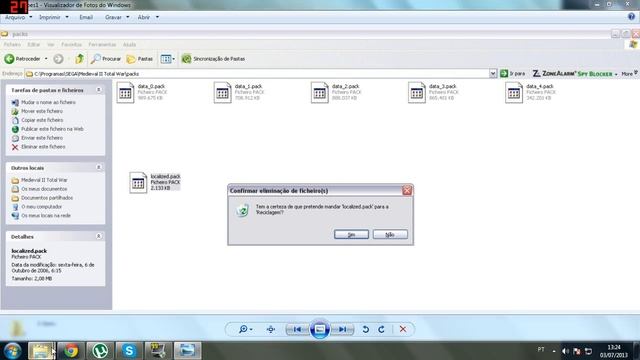Click the grey forward arrow button

pos(58,59)
